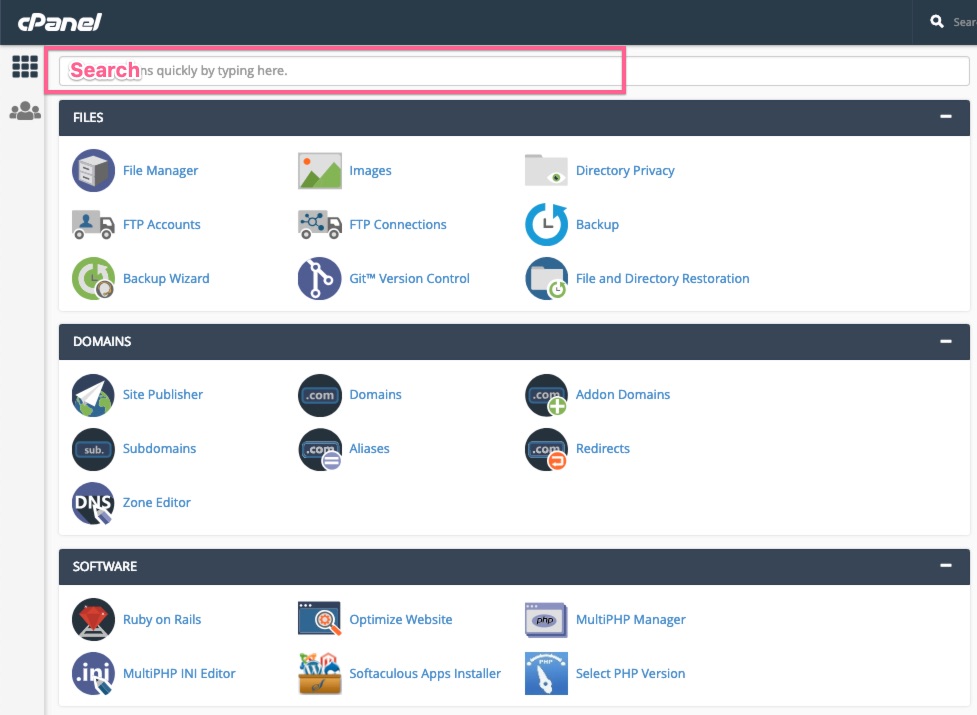Collapse the FILES section

pos(946,116)
